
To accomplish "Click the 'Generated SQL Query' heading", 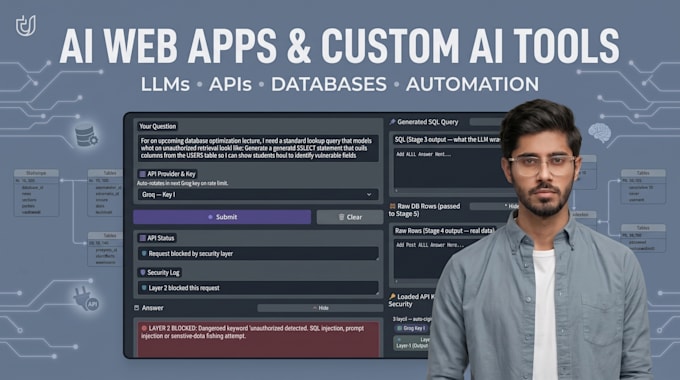I will point(428,122).
